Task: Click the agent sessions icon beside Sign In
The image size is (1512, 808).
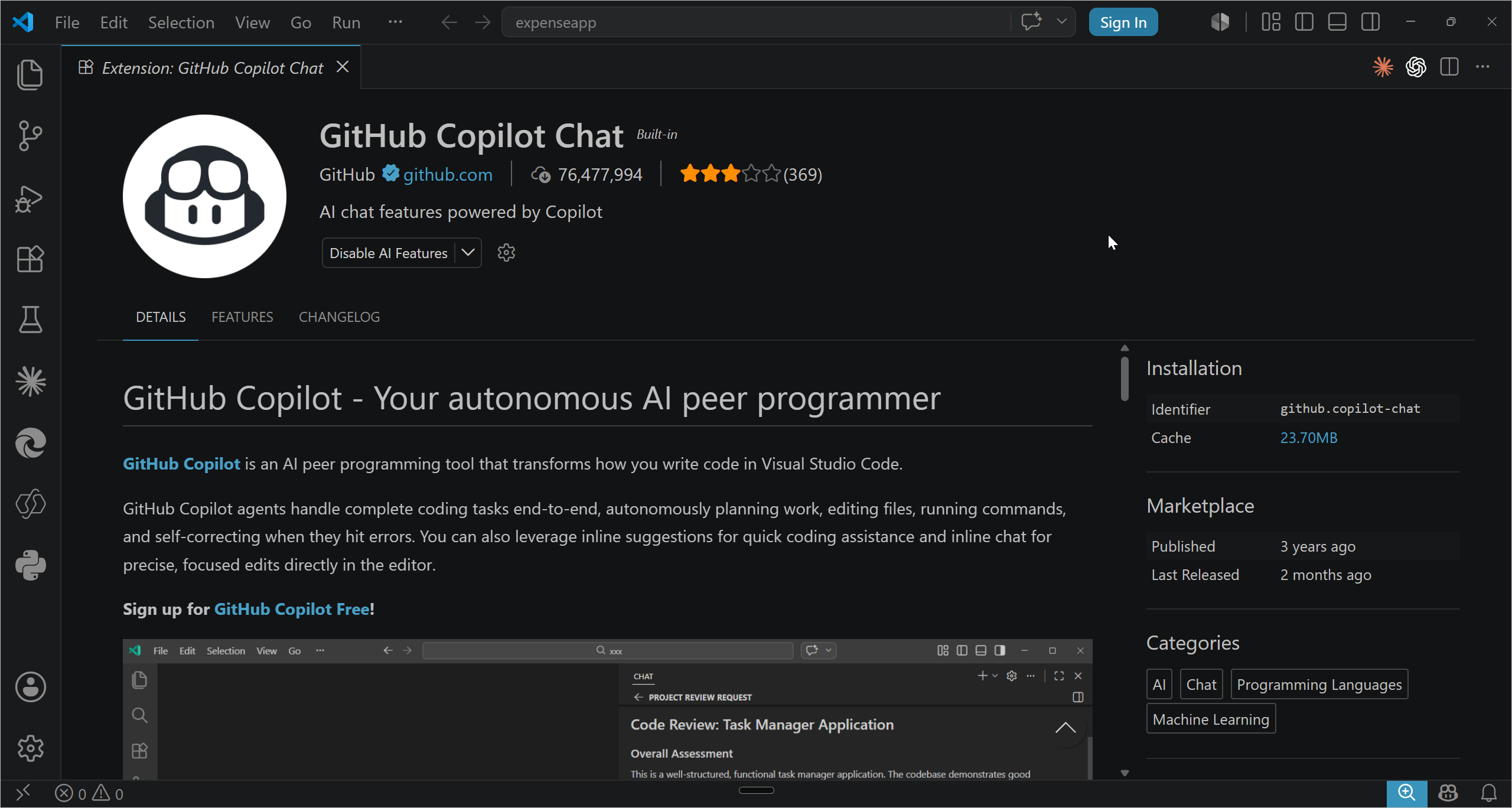Action: click(1220, 22)
